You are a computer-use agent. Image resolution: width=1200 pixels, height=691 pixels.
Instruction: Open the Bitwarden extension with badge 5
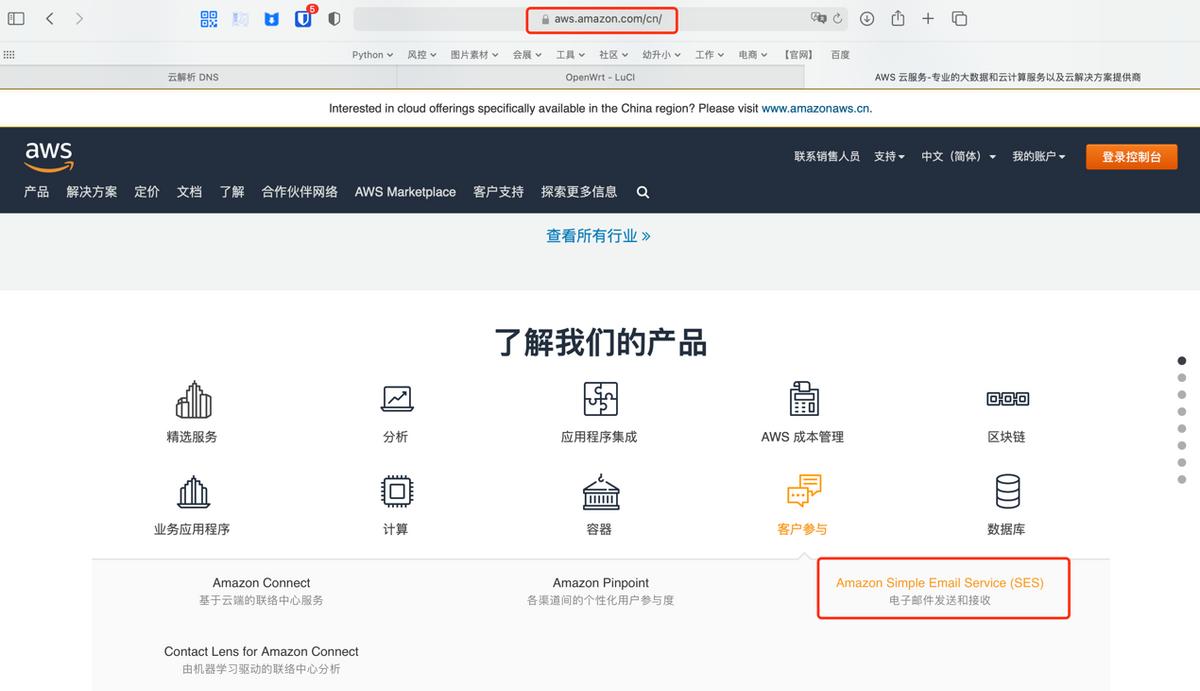click(x=304, y=18)
